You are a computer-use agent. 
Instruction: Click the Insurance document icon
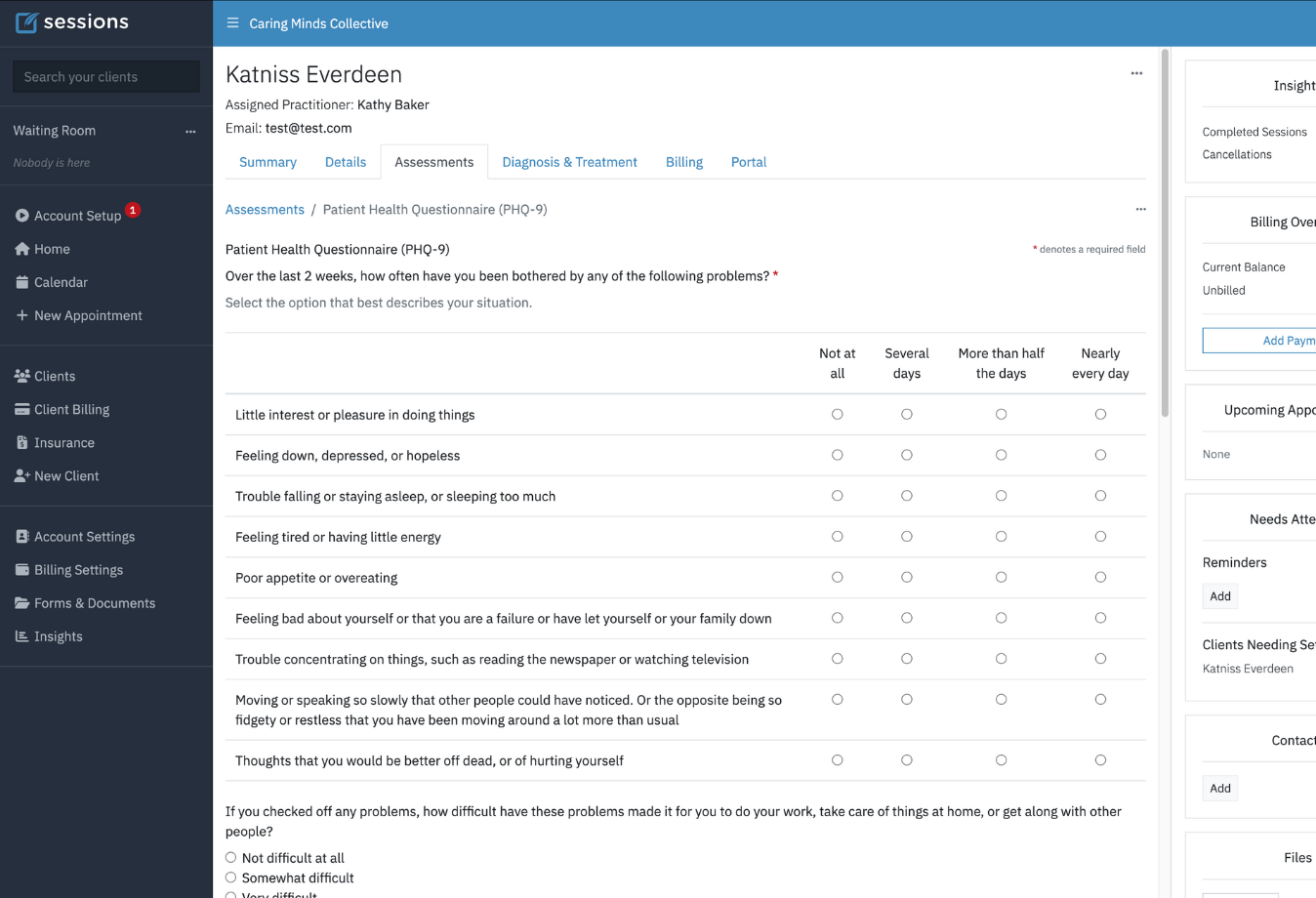(22, 442)
